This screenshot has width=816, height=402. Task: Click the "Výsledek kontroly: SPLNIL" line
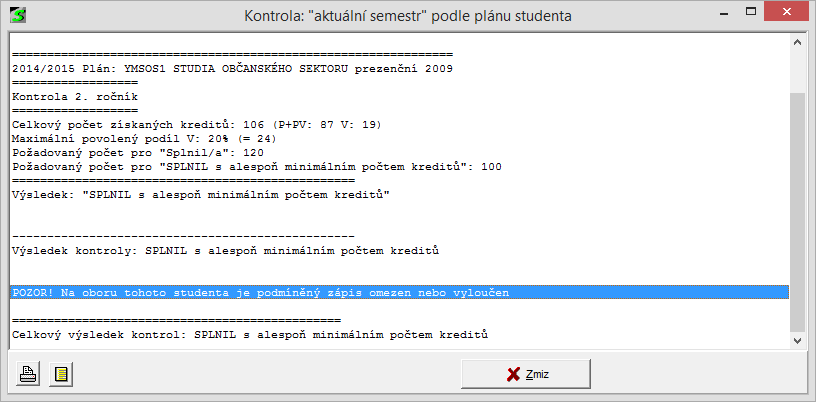tap(226, 249)
